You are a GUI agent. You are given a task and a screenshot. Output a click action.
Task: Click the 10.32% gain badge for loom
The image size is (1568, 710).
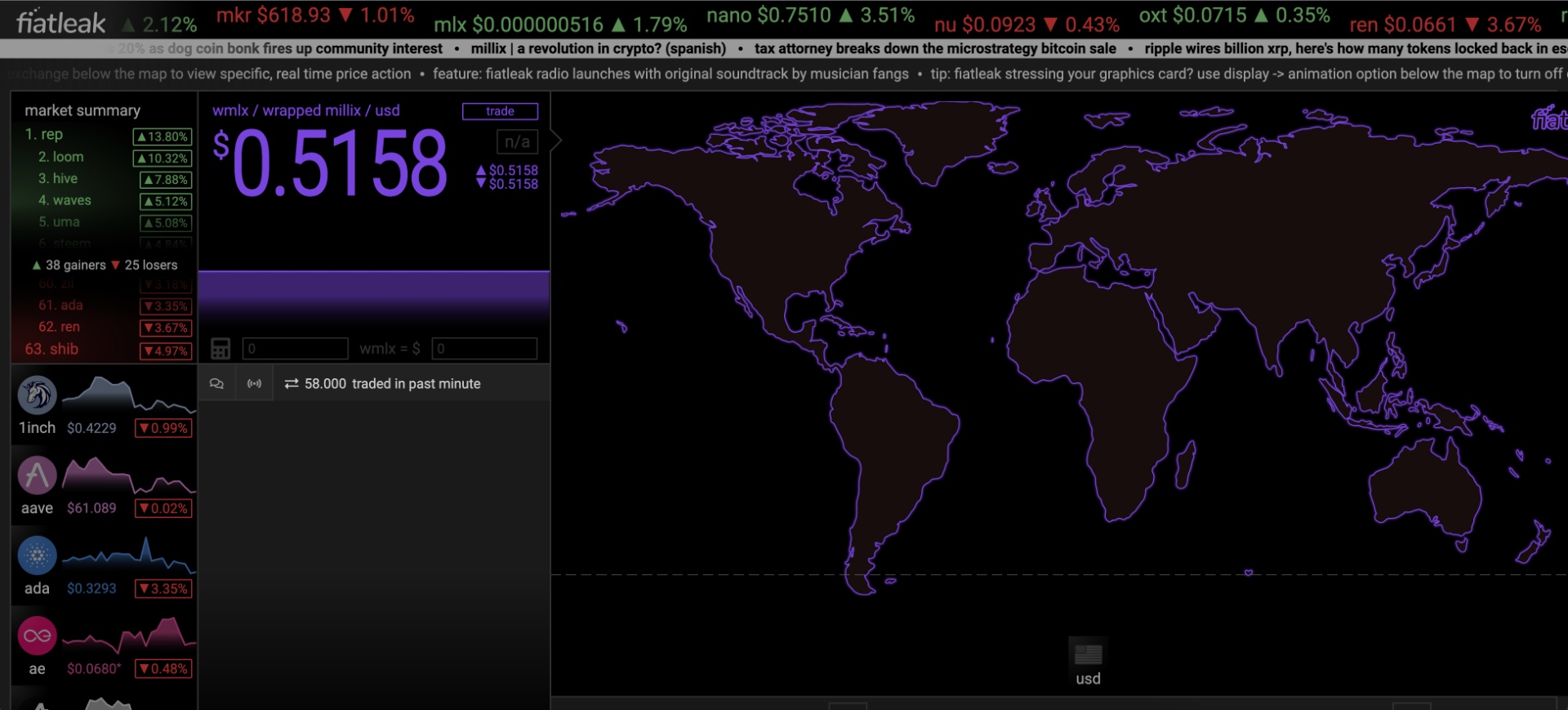(163, 159)
